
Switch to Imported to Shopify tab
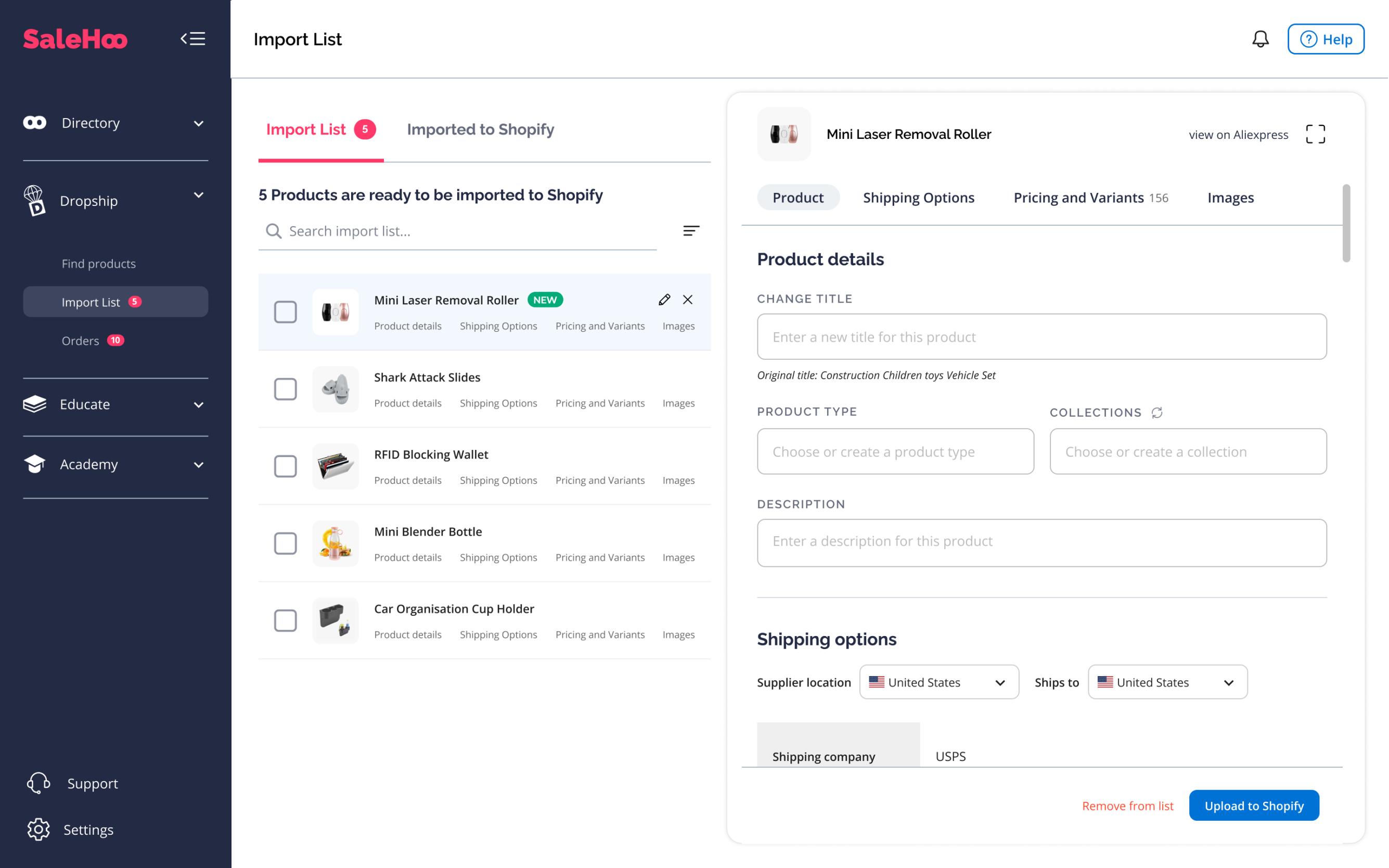point(480,129)
